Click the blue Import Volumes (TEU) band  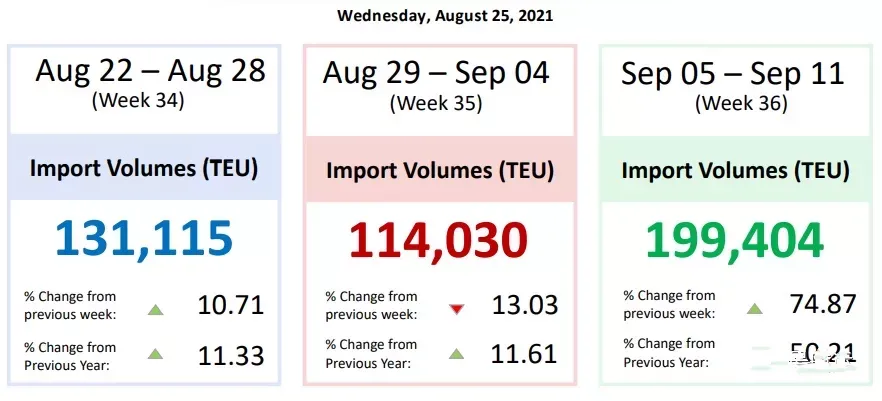coord(144,168)
